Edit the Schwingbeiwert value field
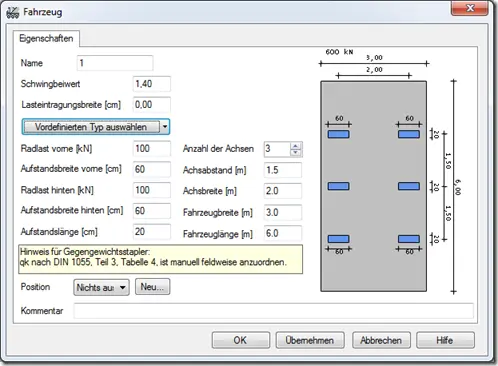Image resolution: width=498 pixels, height=366 pixels. (x=152, y=84)
